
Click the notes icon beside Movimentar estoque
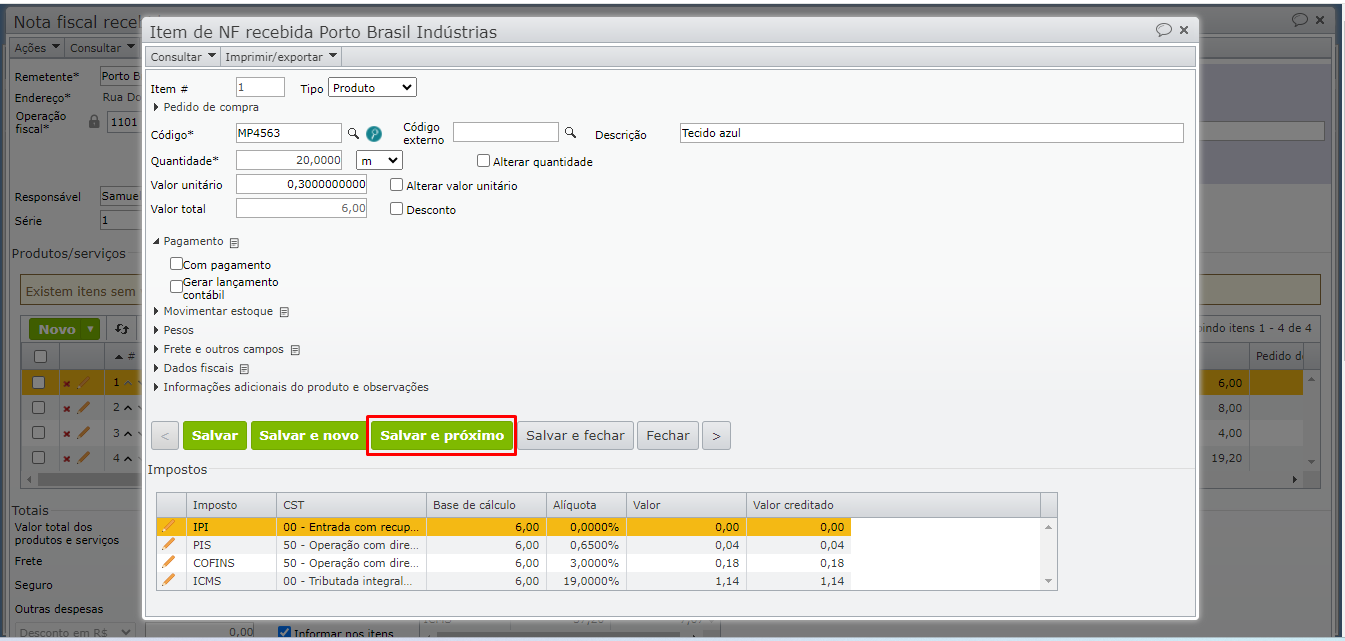coord(284,312)
